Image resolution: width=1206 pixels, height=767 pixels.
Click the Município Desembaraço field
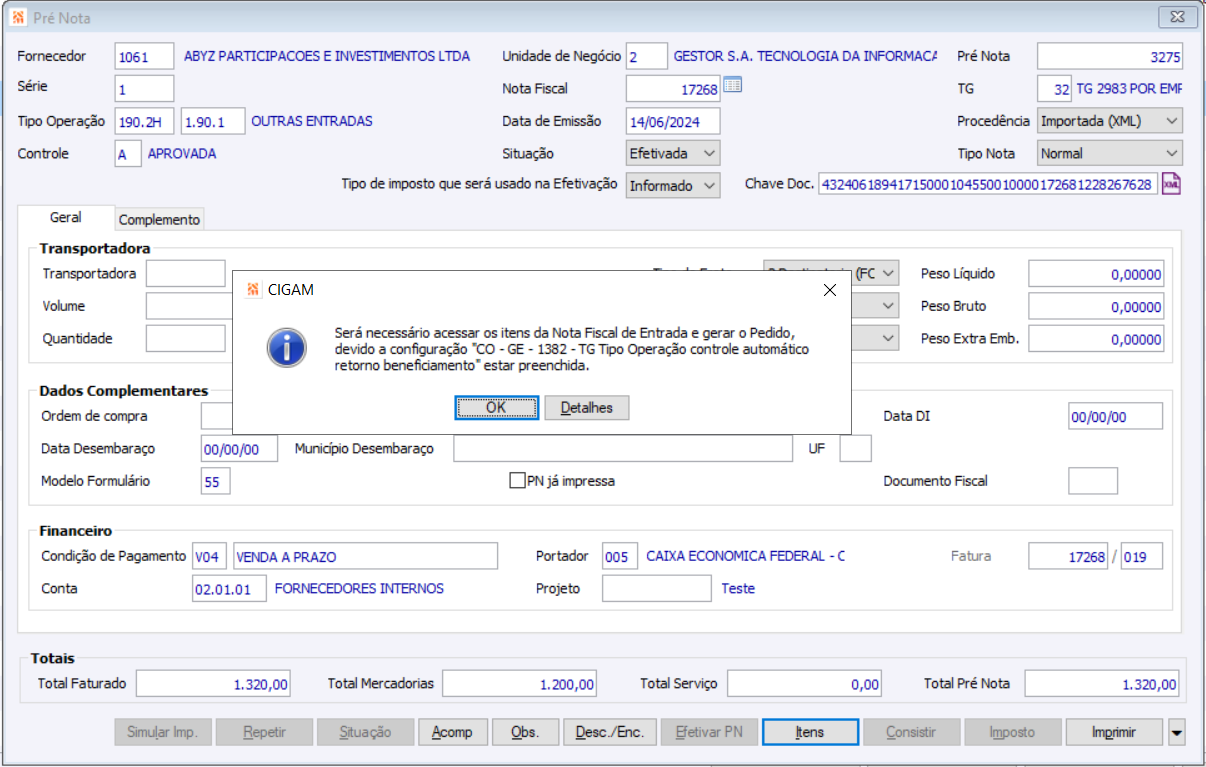[x=621, y=448]
